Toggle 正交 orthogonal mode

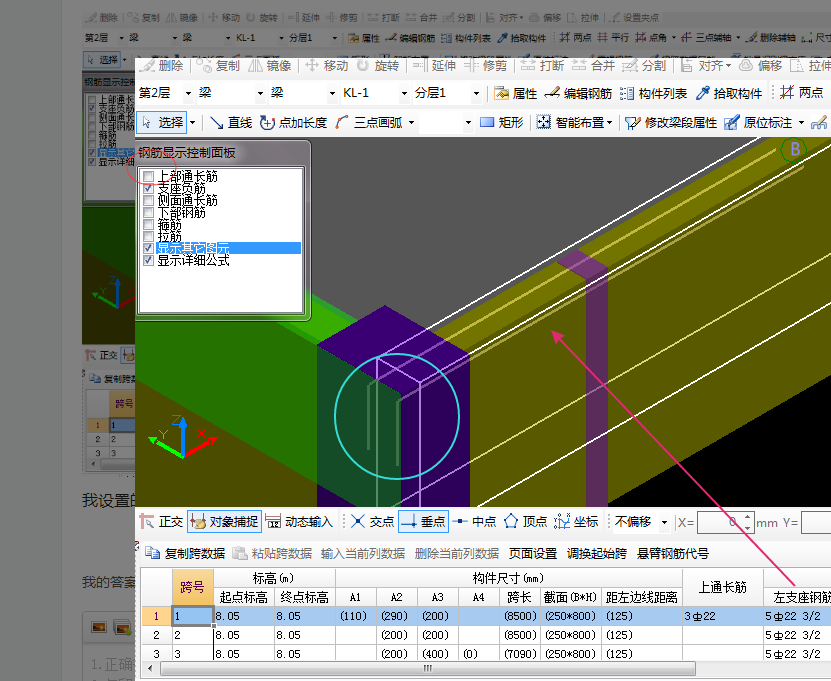pos(162,522)
